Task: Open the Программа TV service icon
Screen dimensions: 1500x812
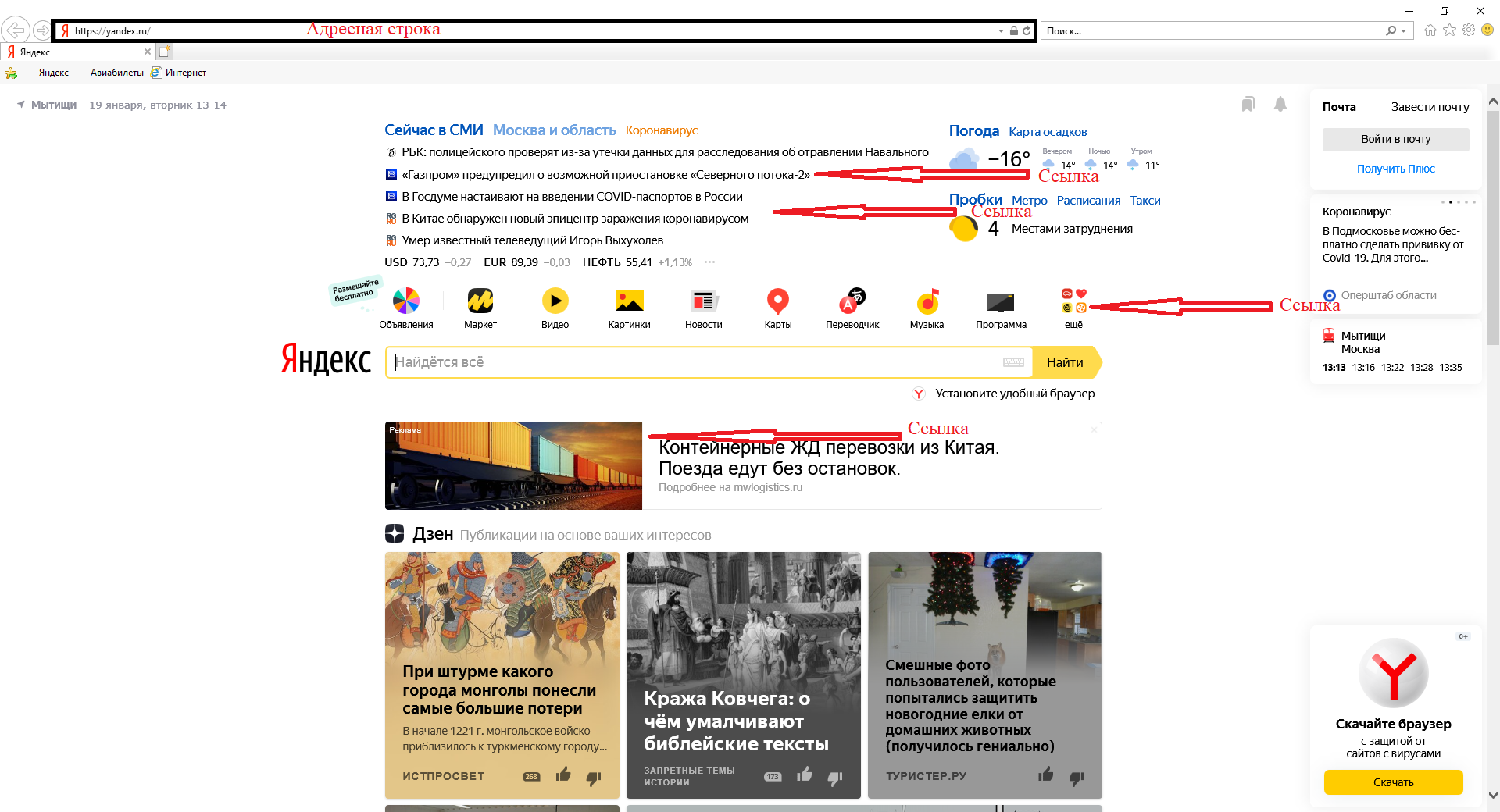Action: [1001, 302]
